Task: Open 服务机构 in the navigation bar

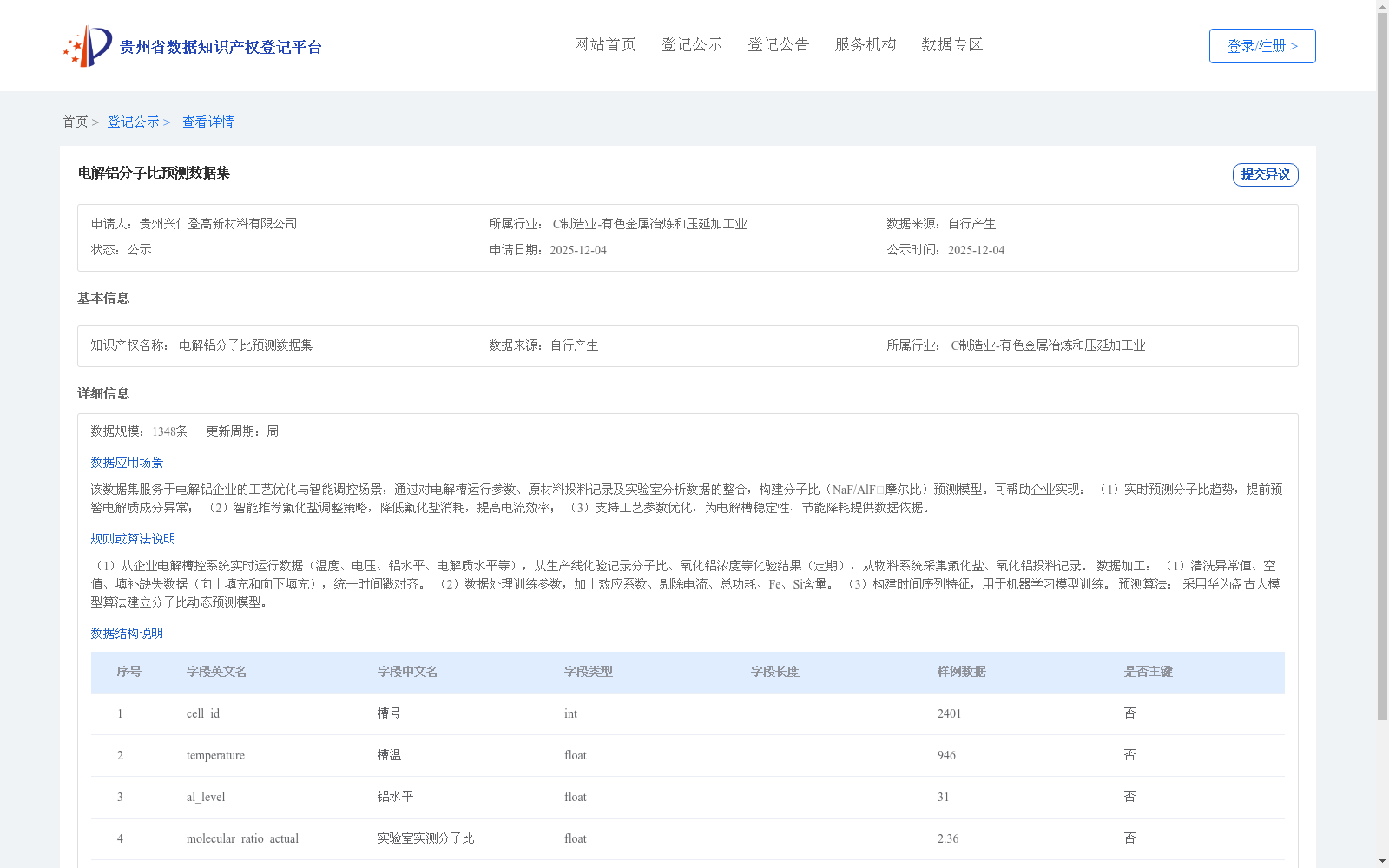Action: click(x=866, y=44)
